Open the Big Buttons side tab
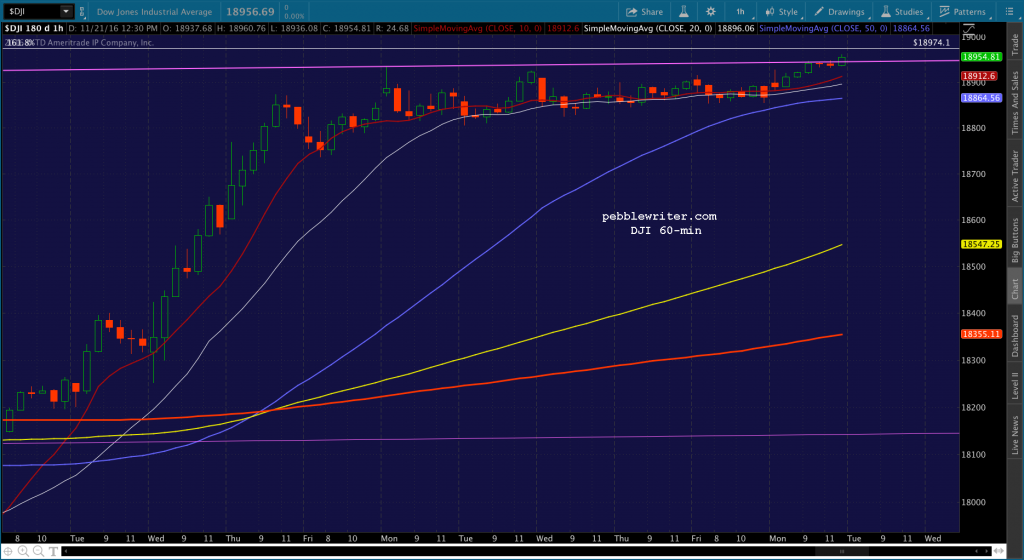The image size is (1024, 560). coord(1015,240)
